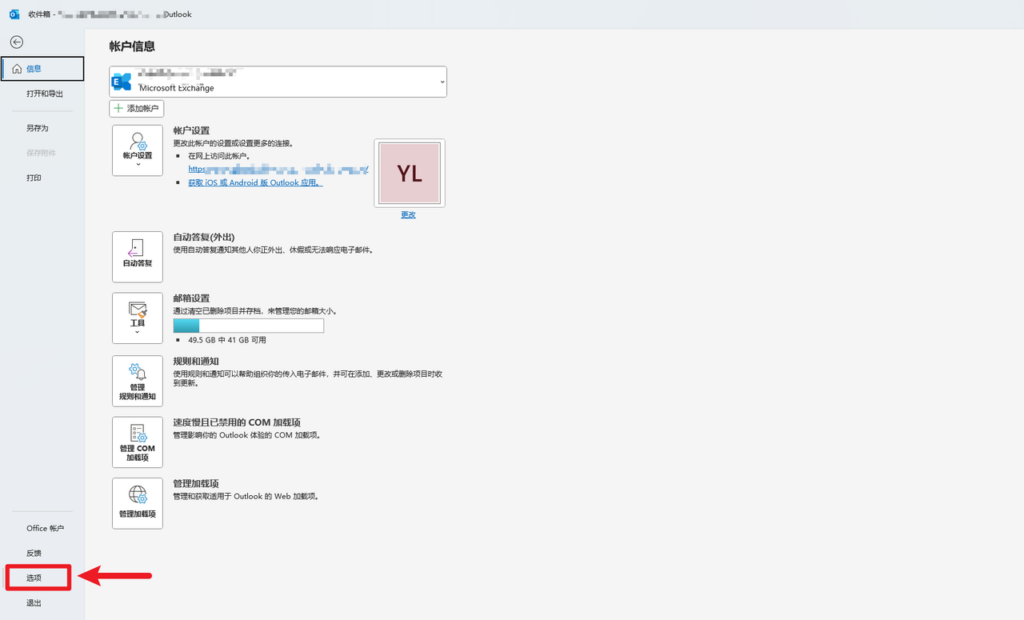Click the mailbox storage progress bar
The image size is (1024, 620).
[x=248, y=326]
